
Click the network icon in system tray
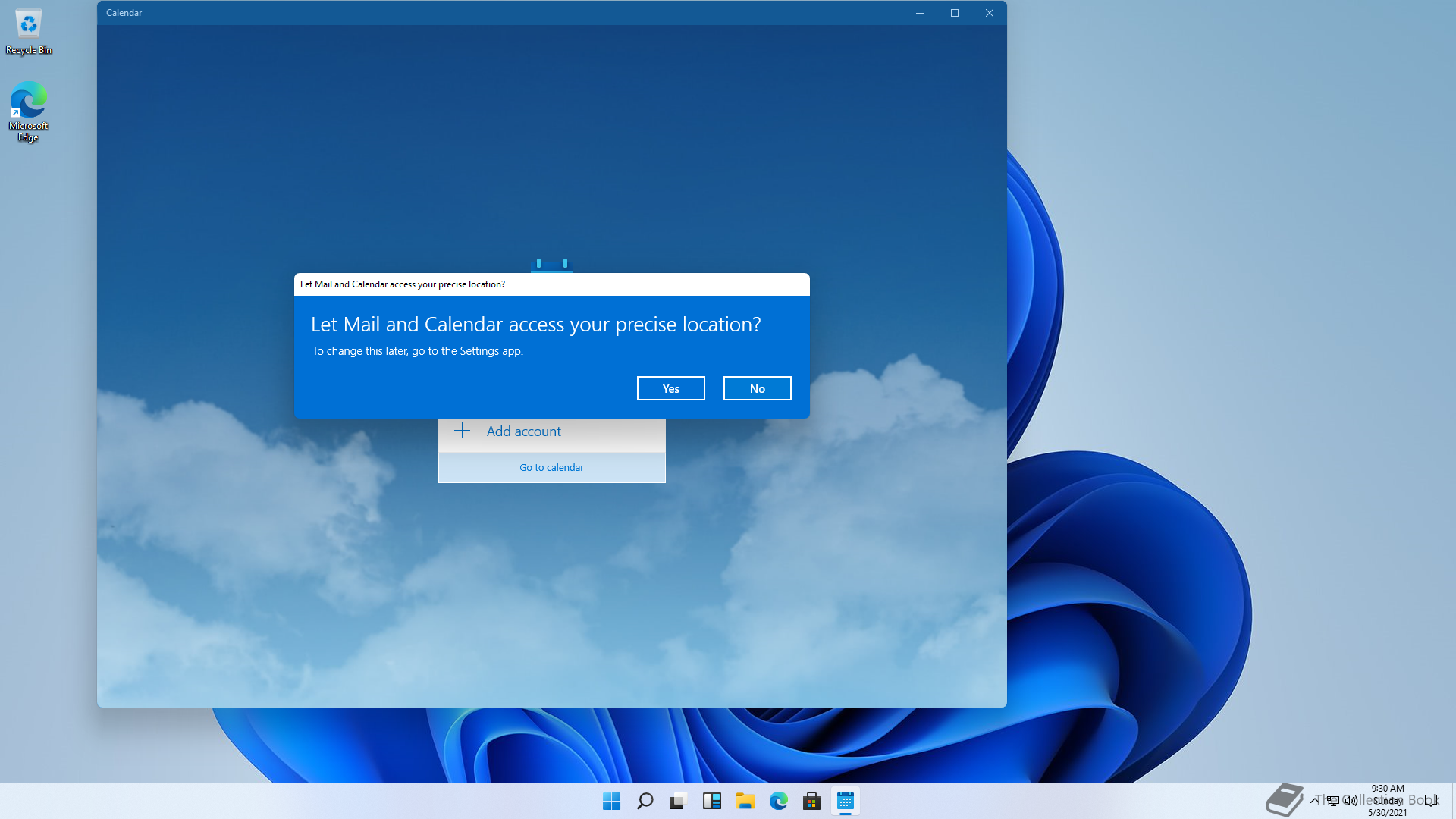tap(1332, 800)
